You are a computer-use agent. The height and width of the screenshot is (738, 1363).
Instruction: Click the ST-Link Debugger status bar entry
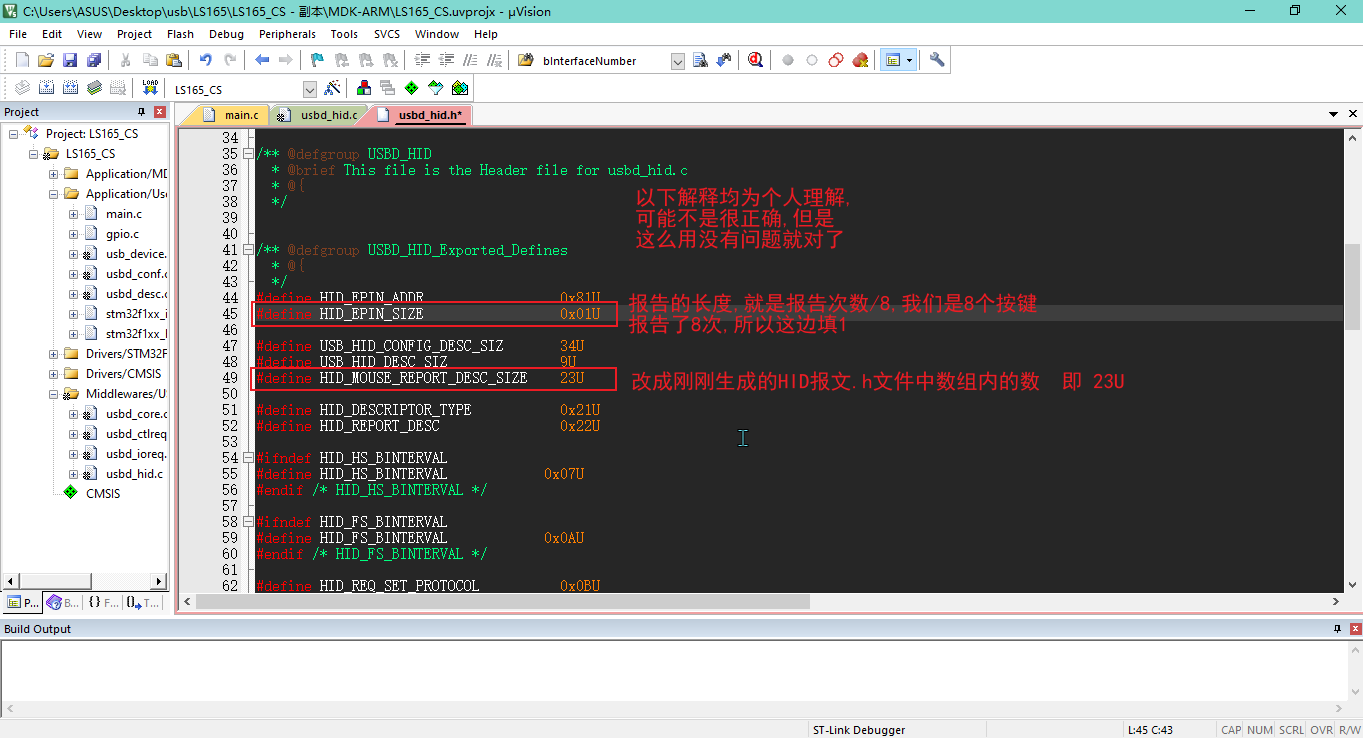point(858,730)
